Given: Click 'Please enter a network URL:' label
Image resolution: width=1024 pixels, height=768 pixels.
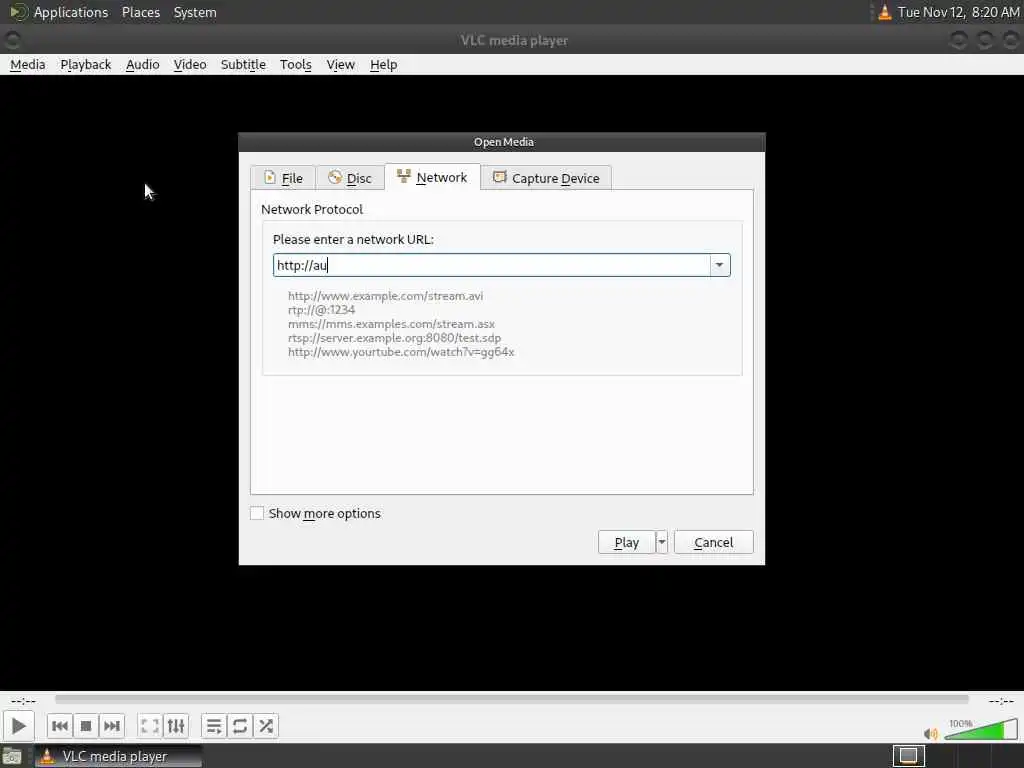Looking at the screenshot, I should point(353,239).
